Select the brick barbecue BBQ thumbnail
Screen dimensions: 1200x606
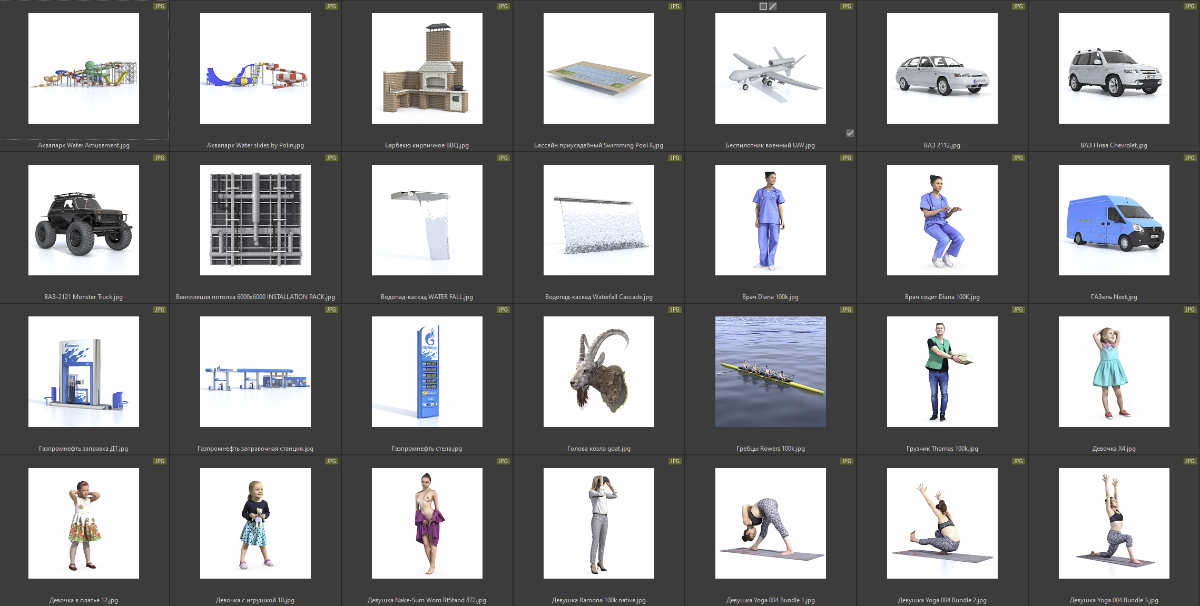(x=427, y=68)
